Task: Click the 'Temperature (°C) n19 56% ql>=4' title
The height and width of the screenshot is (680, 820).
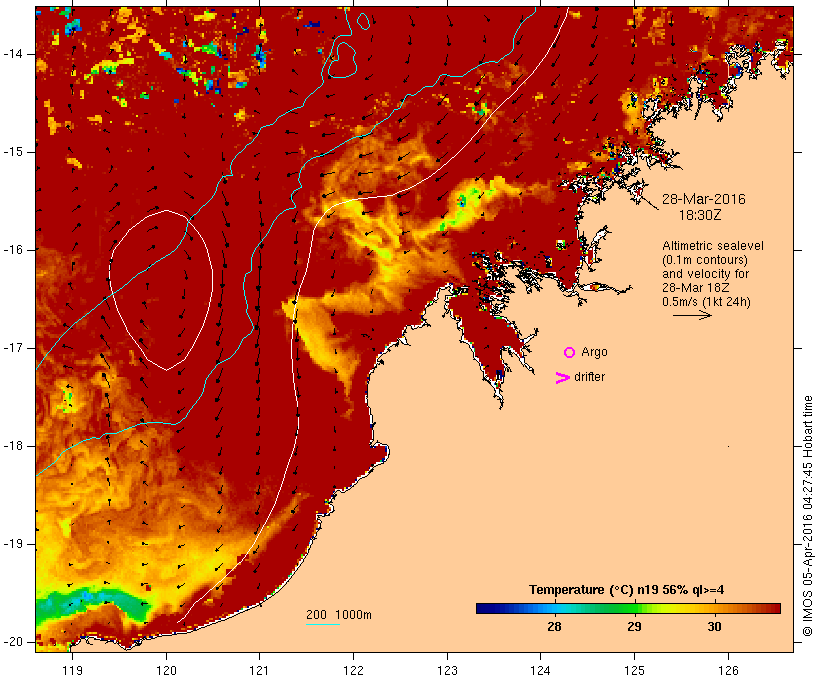Action: (x=627, y=590)
